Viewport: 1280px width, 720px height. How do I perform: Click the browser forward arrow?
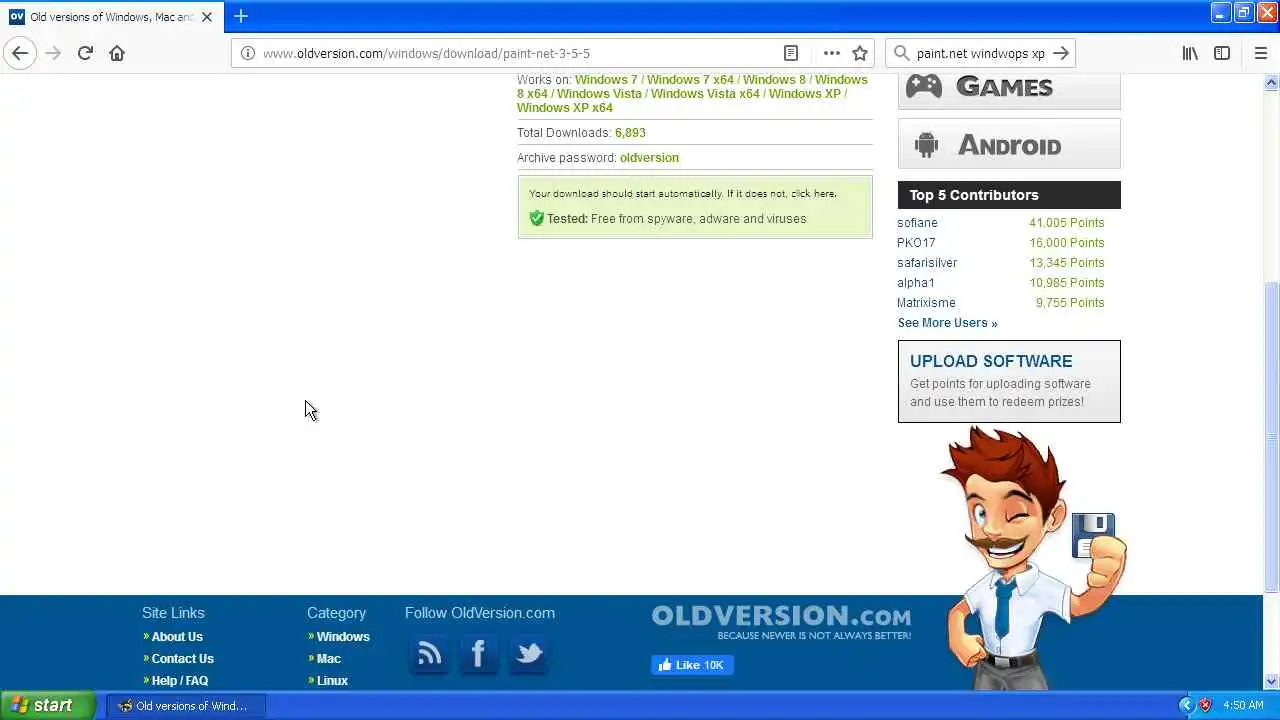coord(53,53)
